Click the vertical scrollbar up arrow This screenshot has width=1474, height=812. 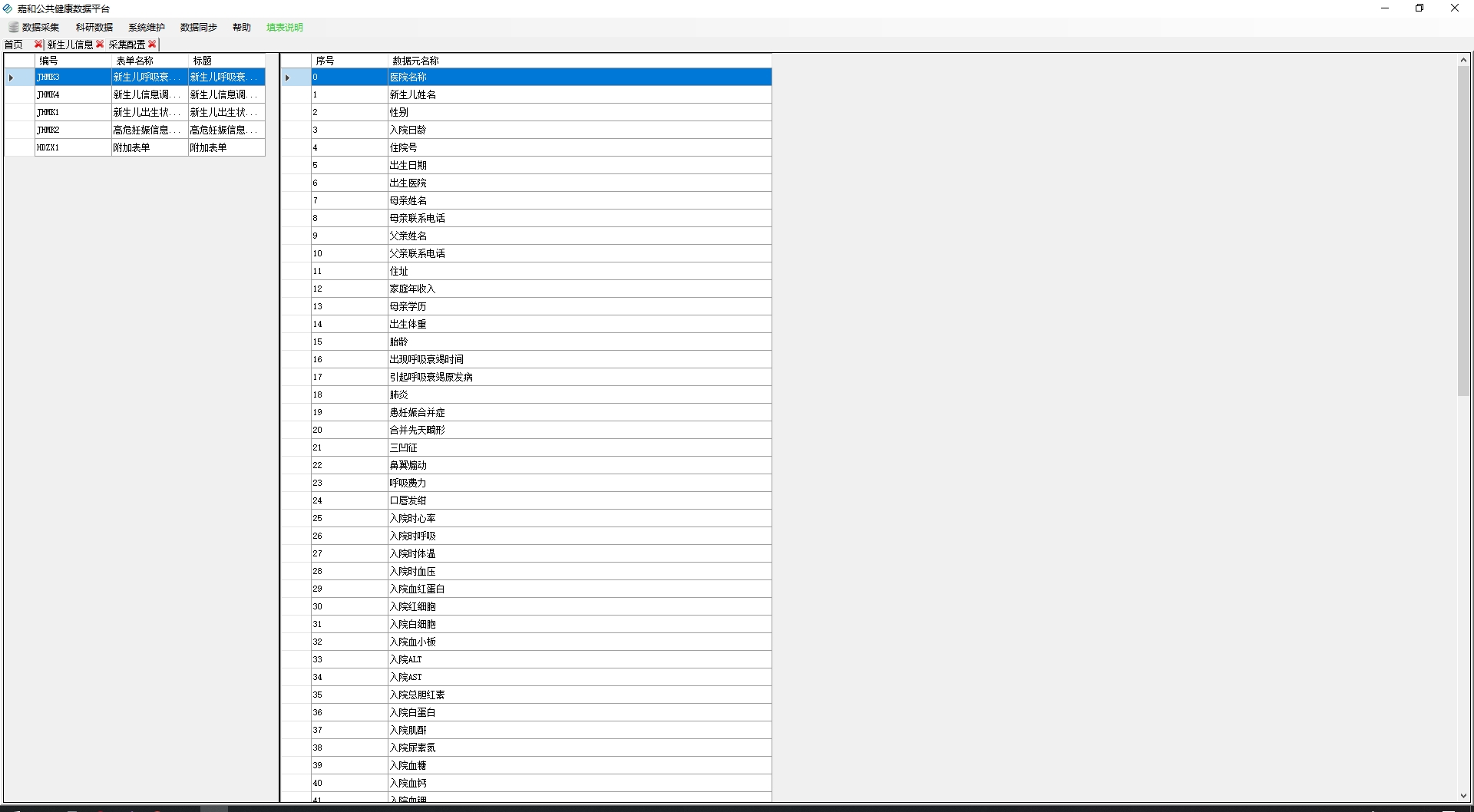tap(1463, 60)
